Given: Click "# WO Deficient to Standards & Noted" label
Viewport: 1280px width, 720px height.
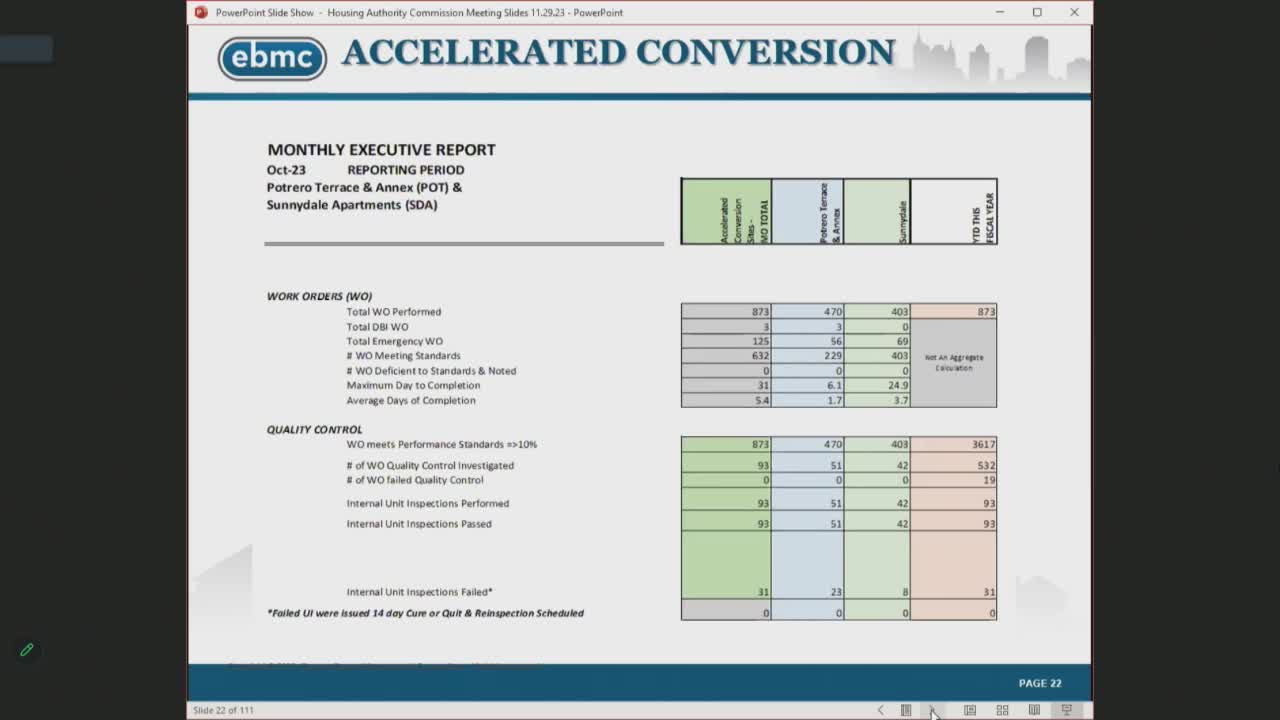Looking at the screenshot, I should click(432, 371).
